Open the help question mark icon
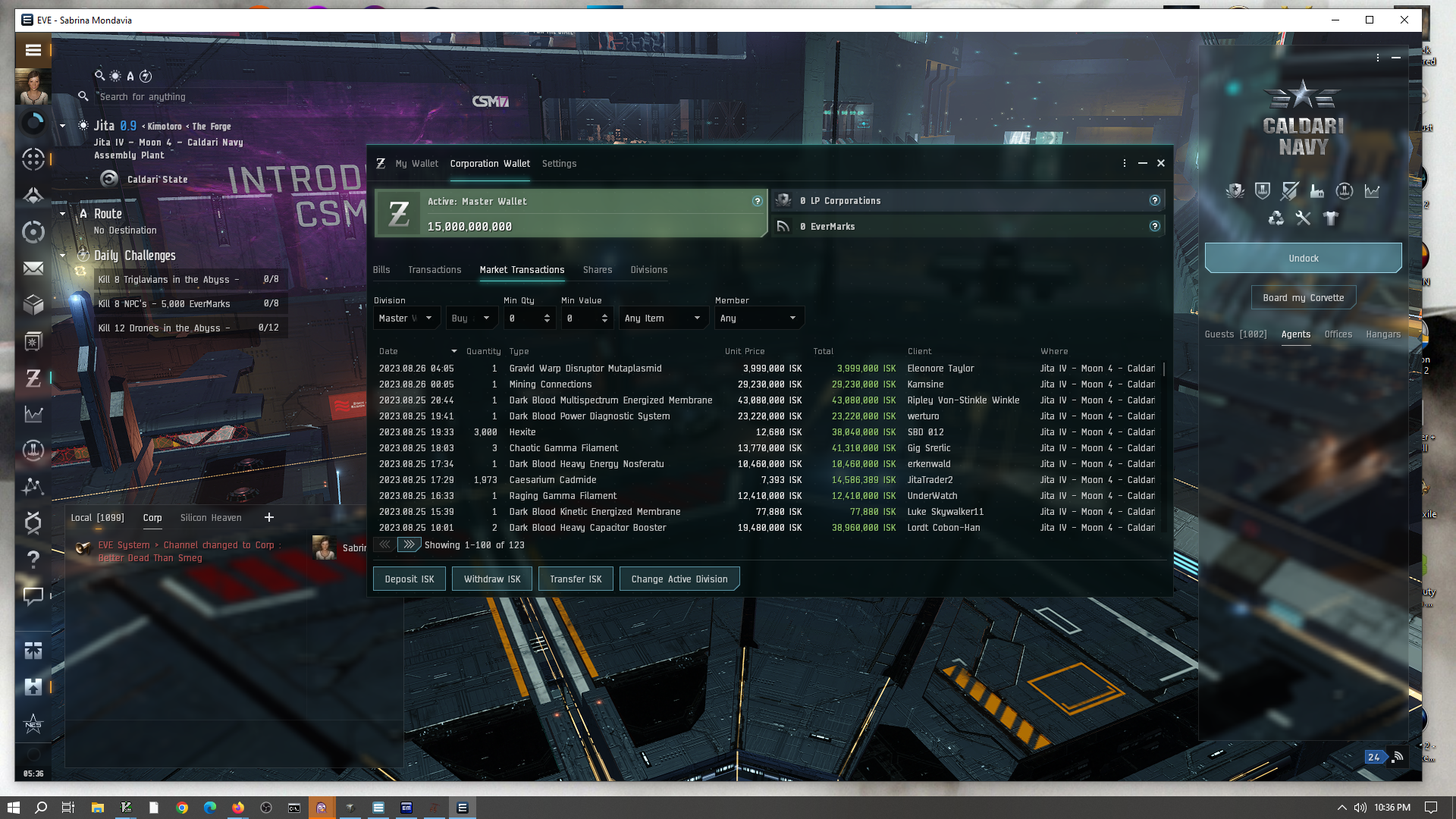 (33, 560)
